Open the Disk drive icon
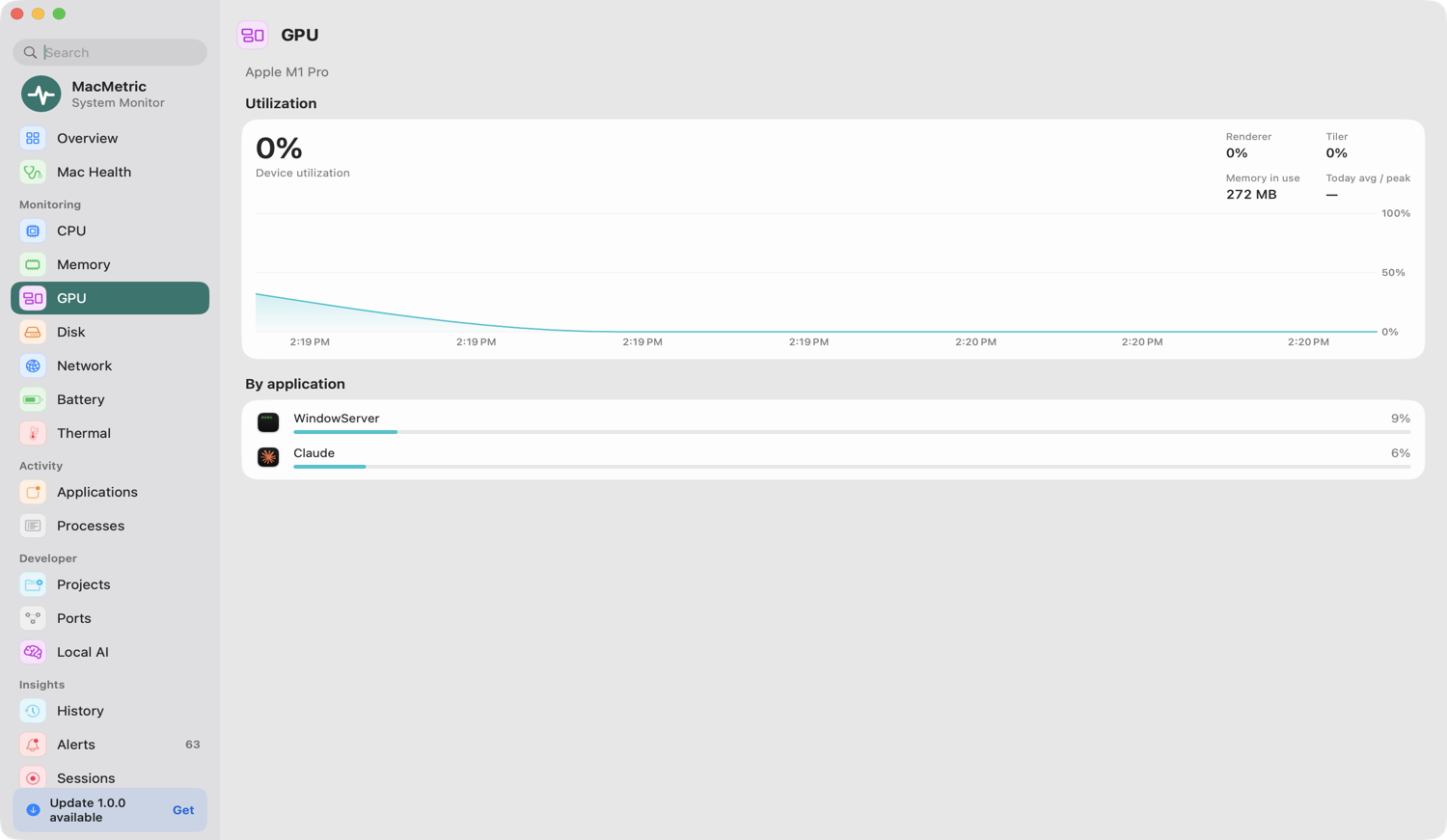 [33, 332]
